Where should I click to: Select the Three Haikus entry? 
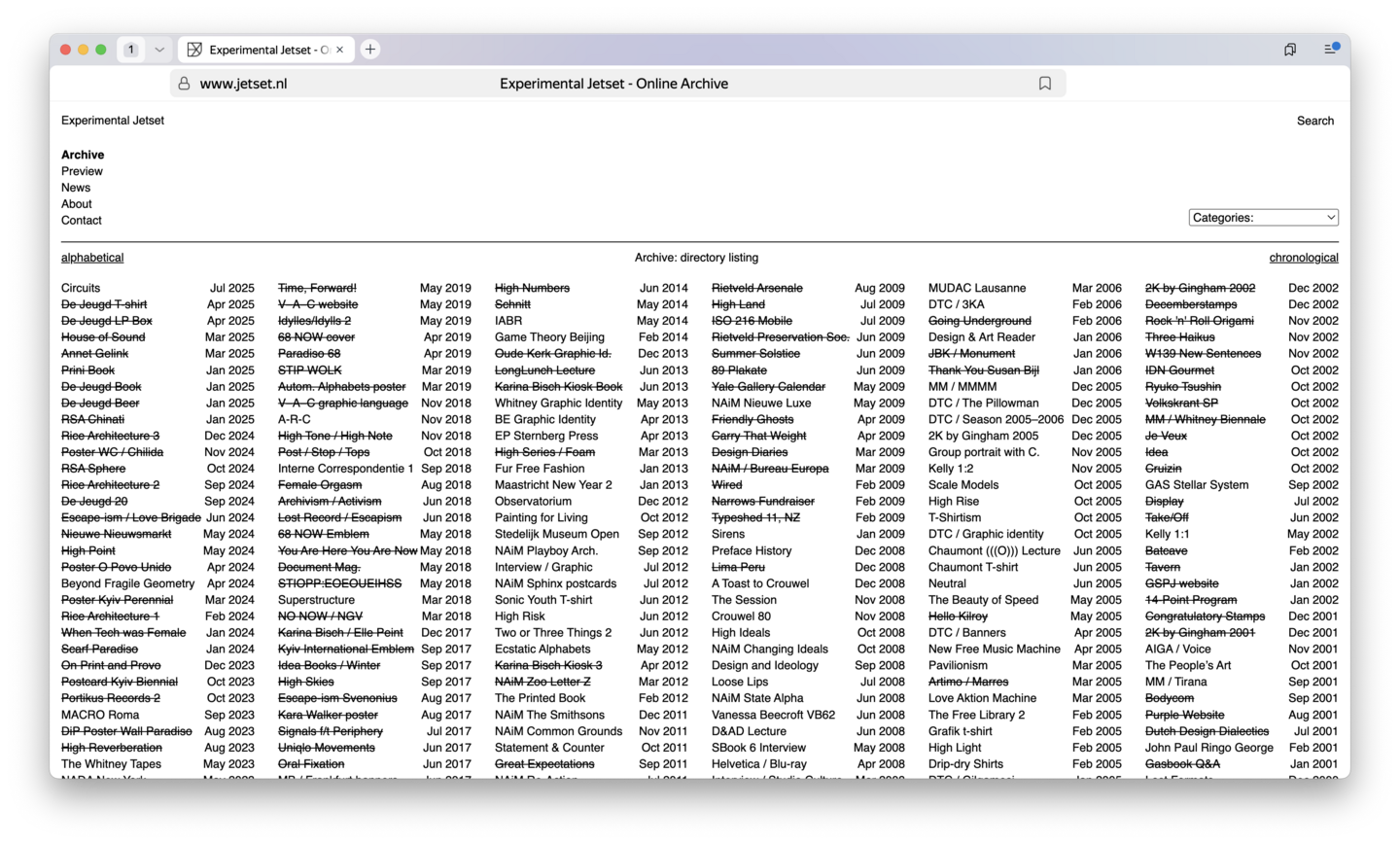point(1180,337)
